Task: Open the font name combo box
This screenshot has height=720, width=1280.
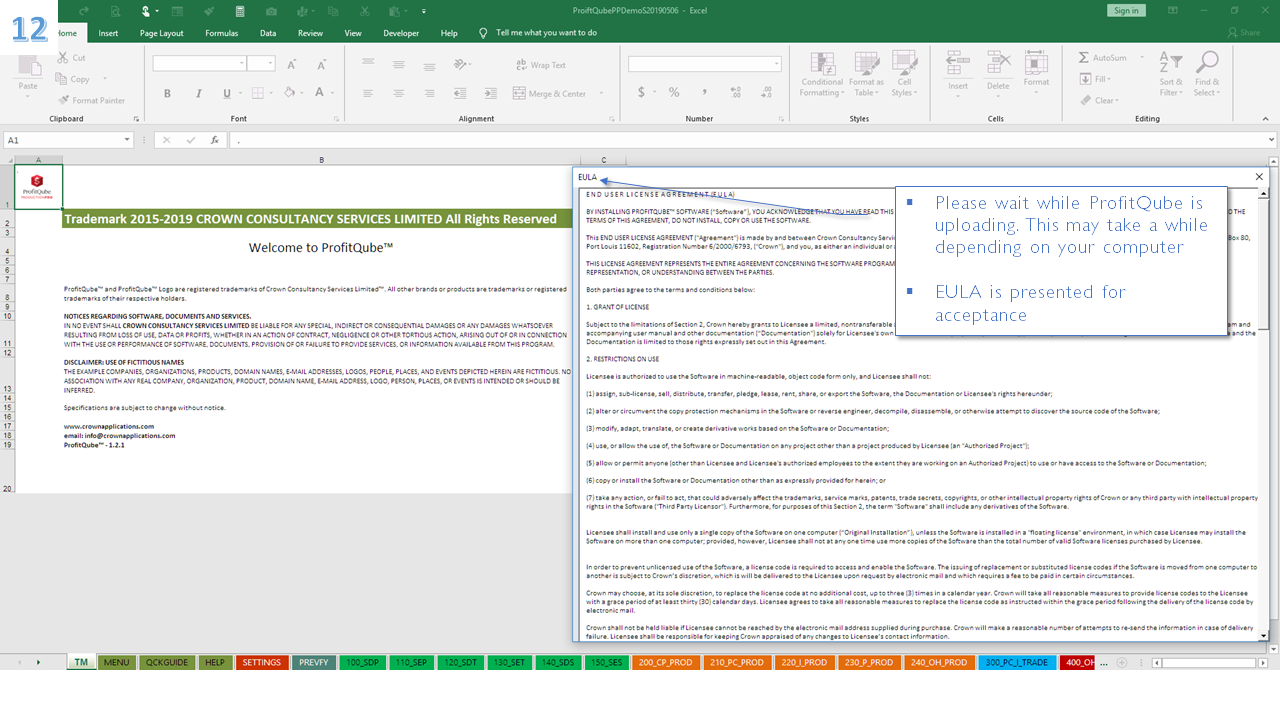Action: click(x=199, y=63)
